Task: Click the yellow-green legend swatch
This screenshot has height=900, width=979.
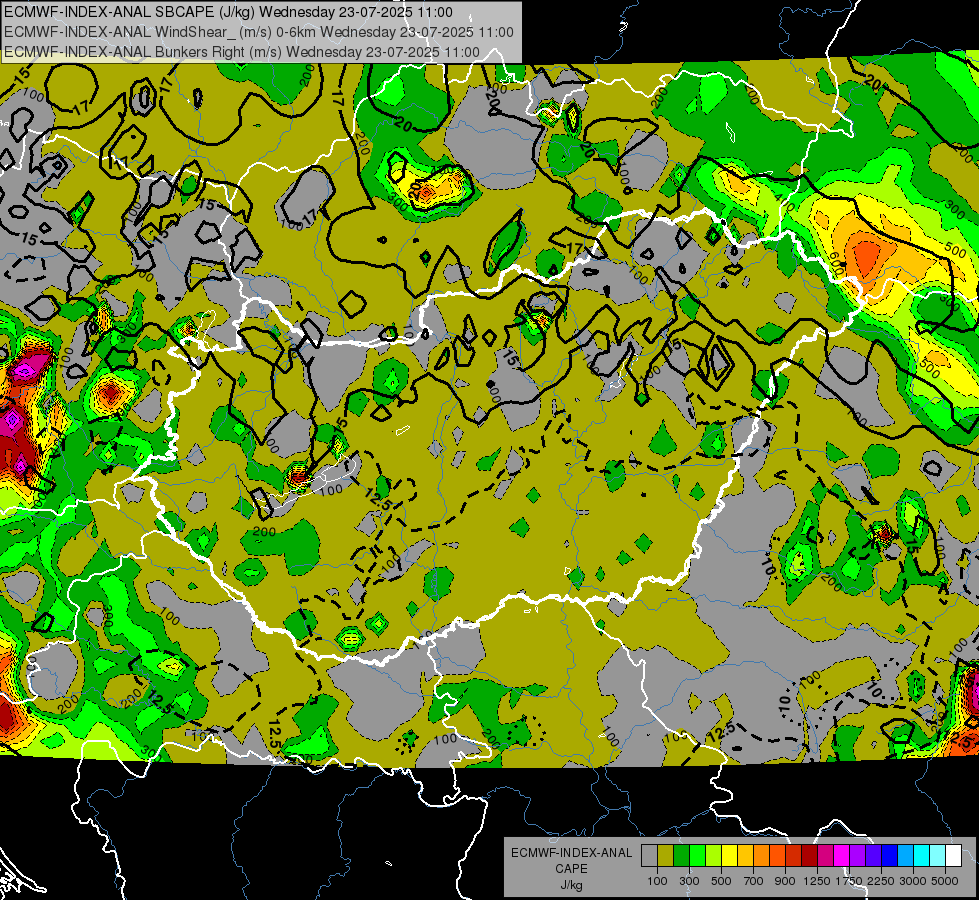Action: point(713,856)
